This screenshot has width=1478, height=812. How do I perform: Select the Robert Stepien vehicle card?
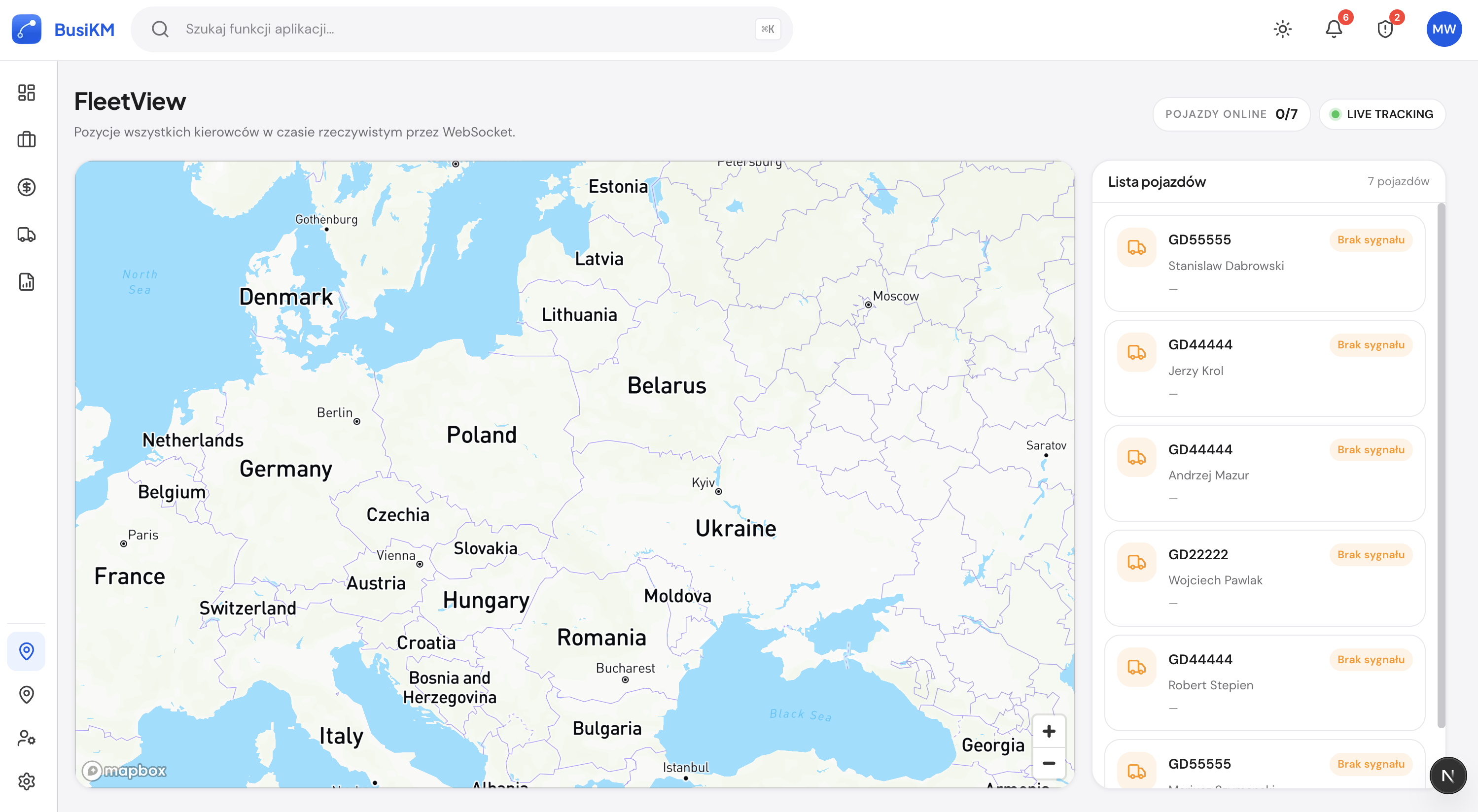1265,683
